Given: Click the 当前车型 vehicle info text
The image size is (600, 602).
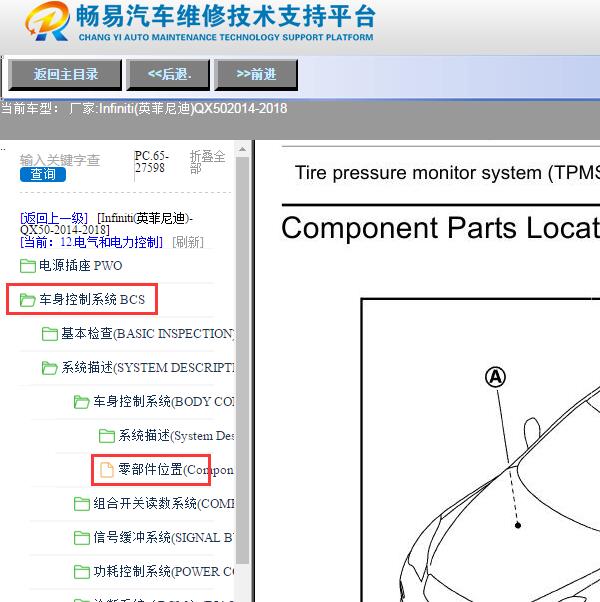Looking at the screenshot, I should pos(144,109).
